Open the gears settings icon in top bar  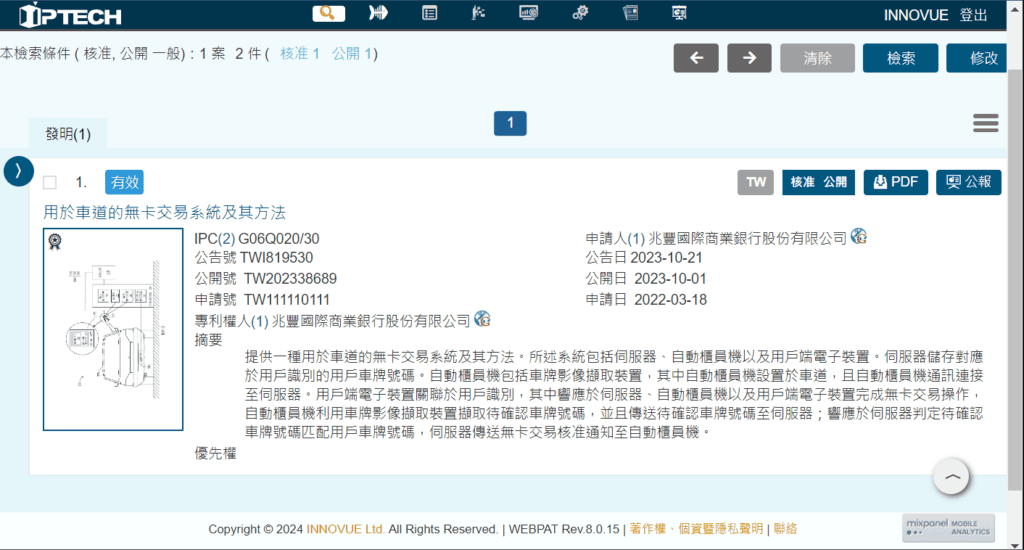pos(580,13)
